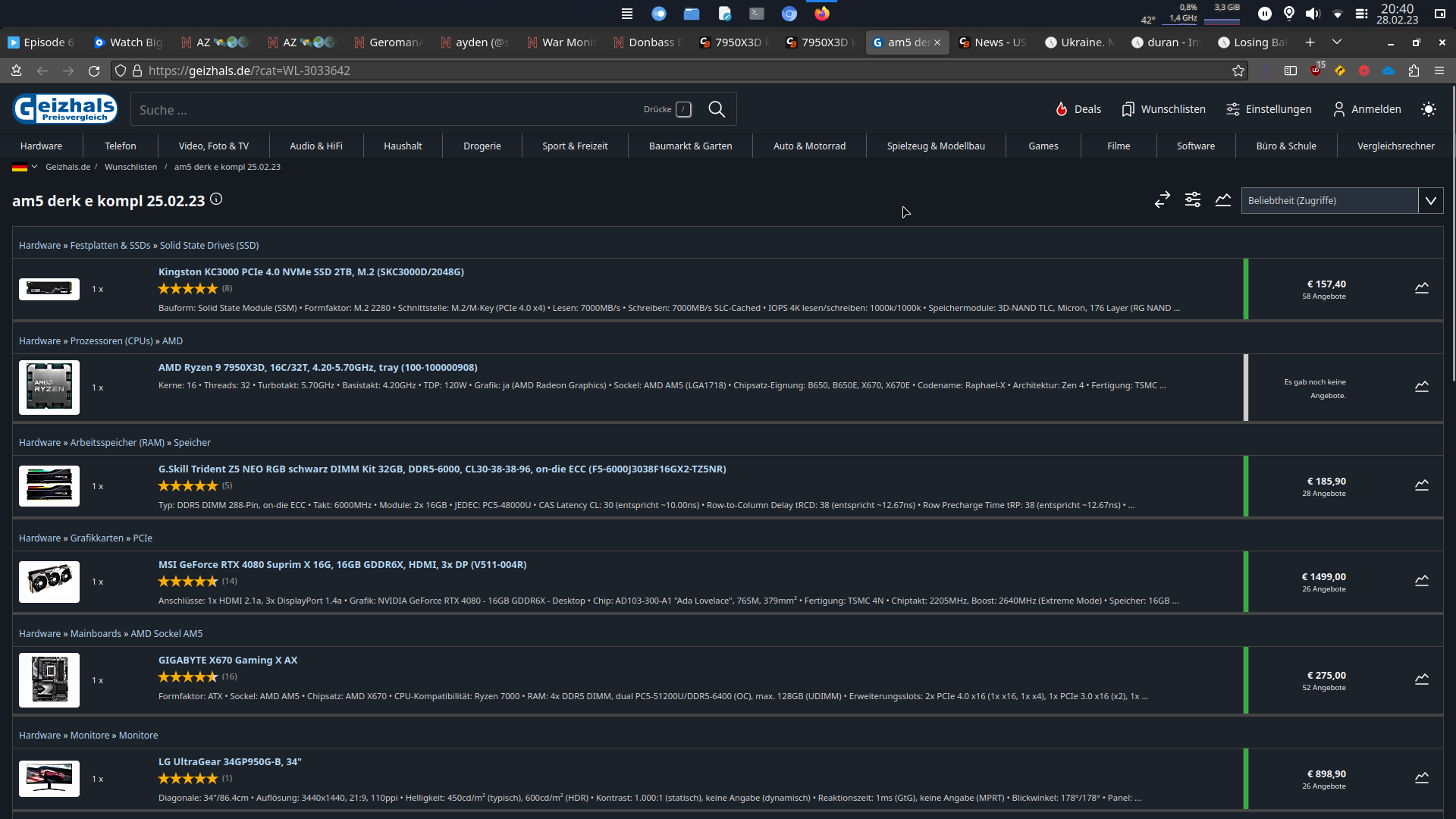
Task: Open Hardware category menu
Action: click(41, 146)
